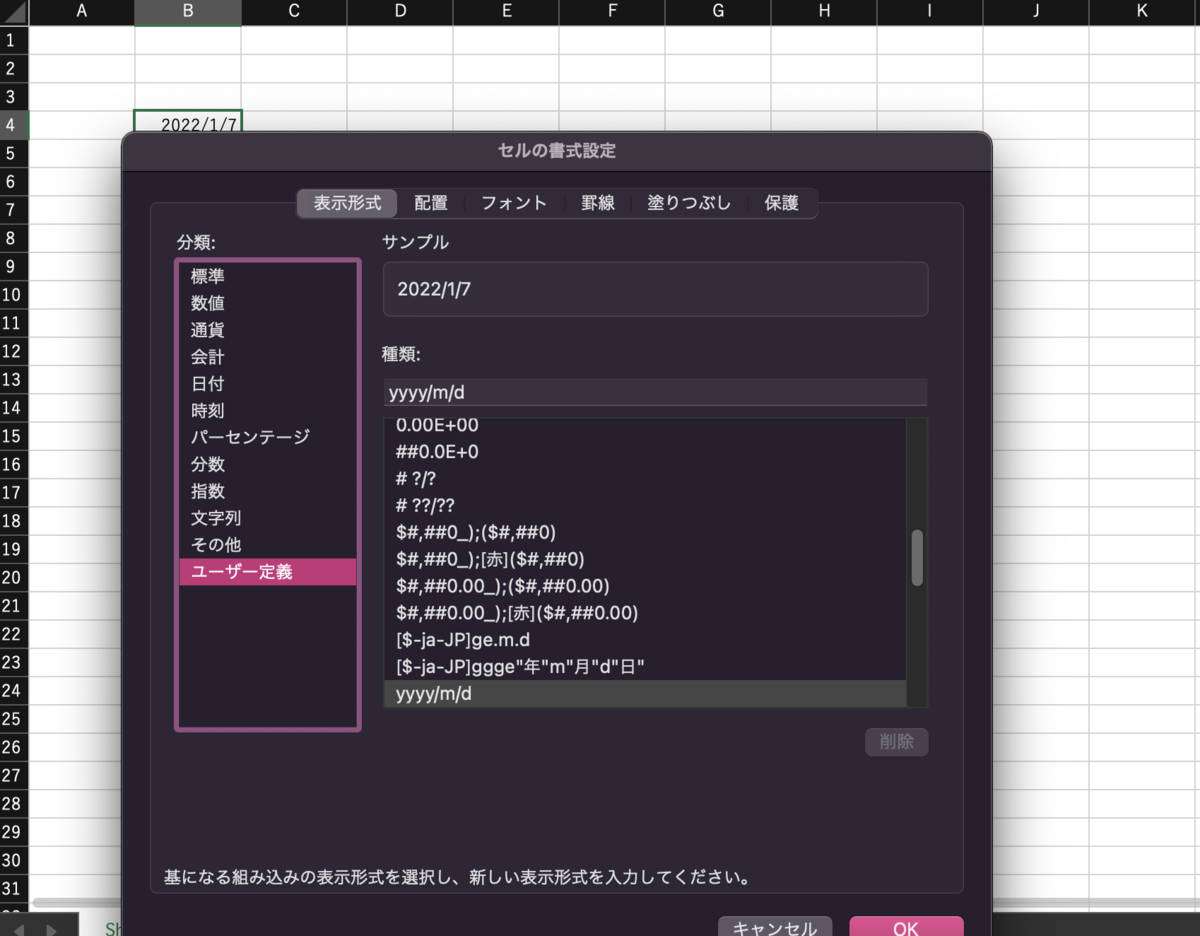Select 通貨 category
Viewport: 1200px width, 936px height.
[x=267, y=330]
